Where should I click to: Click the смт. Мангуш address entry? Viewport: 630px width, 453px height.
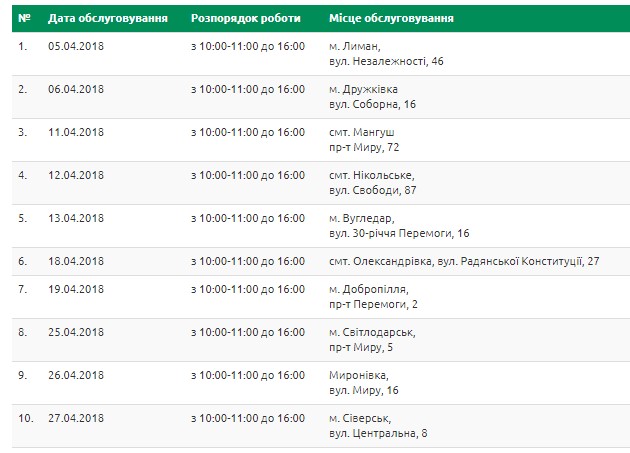coord(364,140)
